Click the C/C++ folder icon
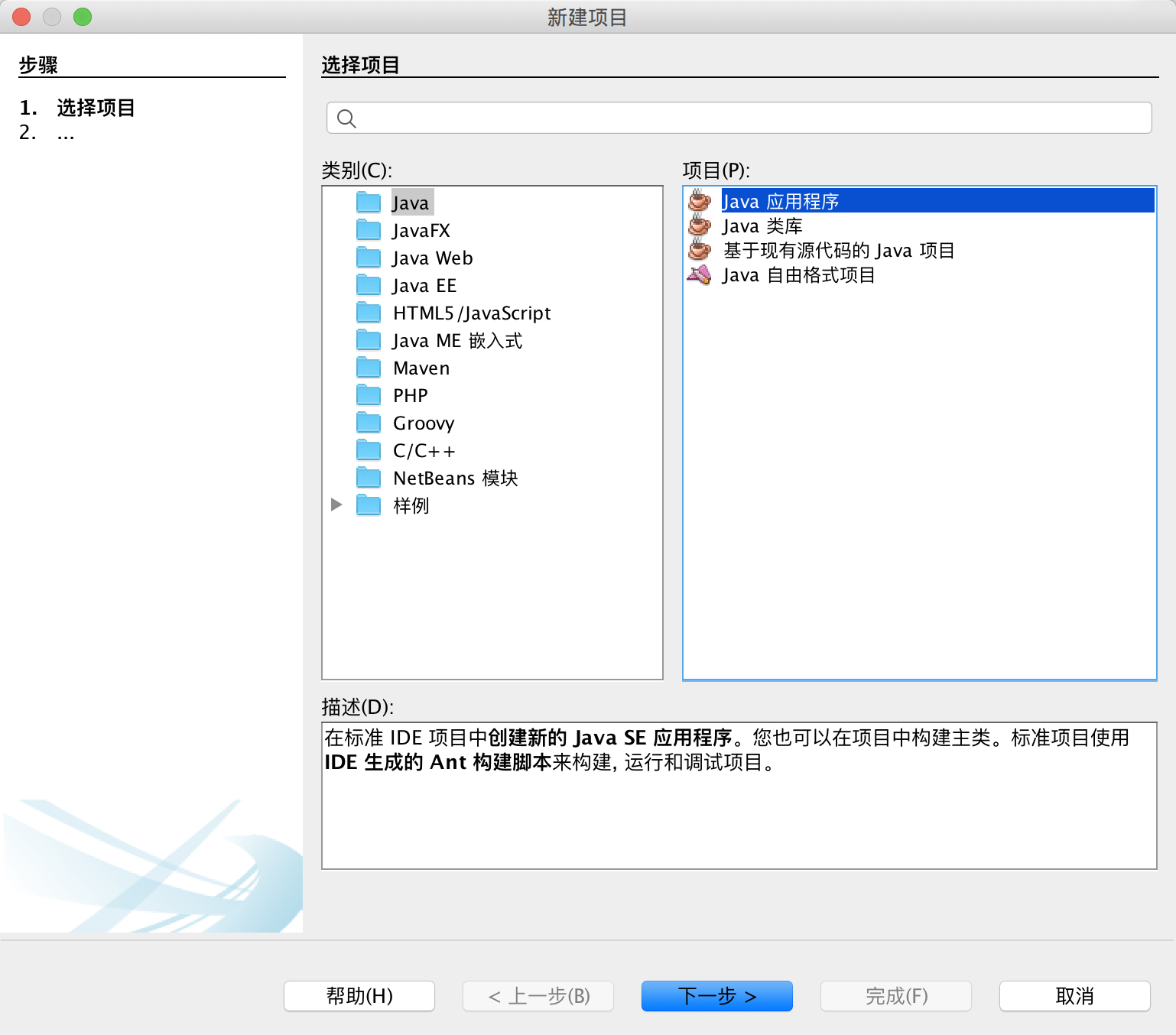Viewport: 1176px width, 1035px height. pyautogui.click(x=369, y=450)
